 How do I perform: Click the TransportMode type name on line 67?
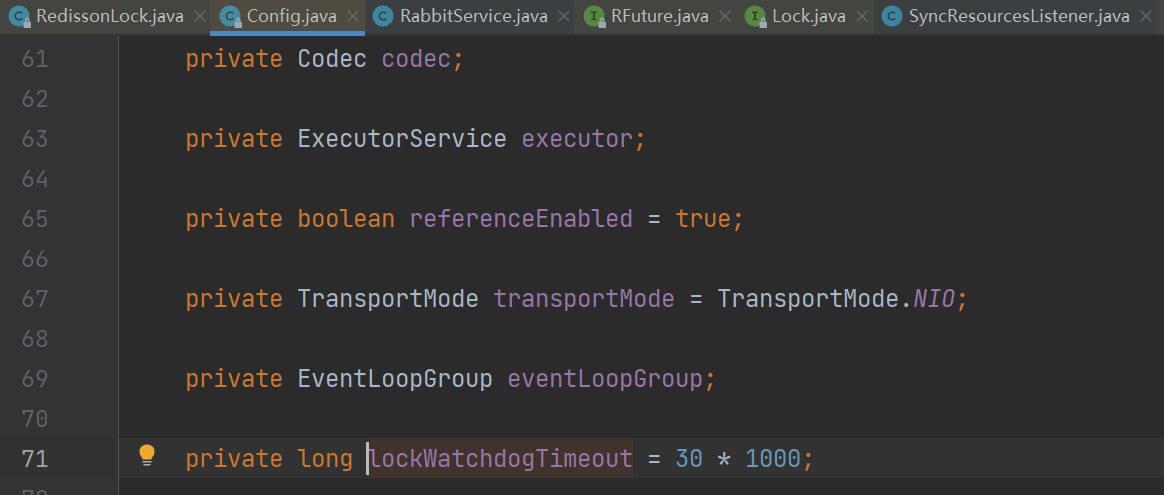pos(388,298)
